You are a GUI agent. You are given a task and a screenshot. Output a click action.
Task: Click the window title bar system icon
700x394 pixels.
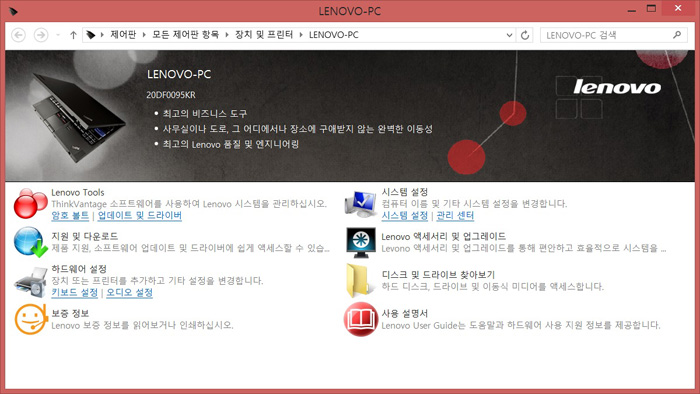tap(13, 11)
